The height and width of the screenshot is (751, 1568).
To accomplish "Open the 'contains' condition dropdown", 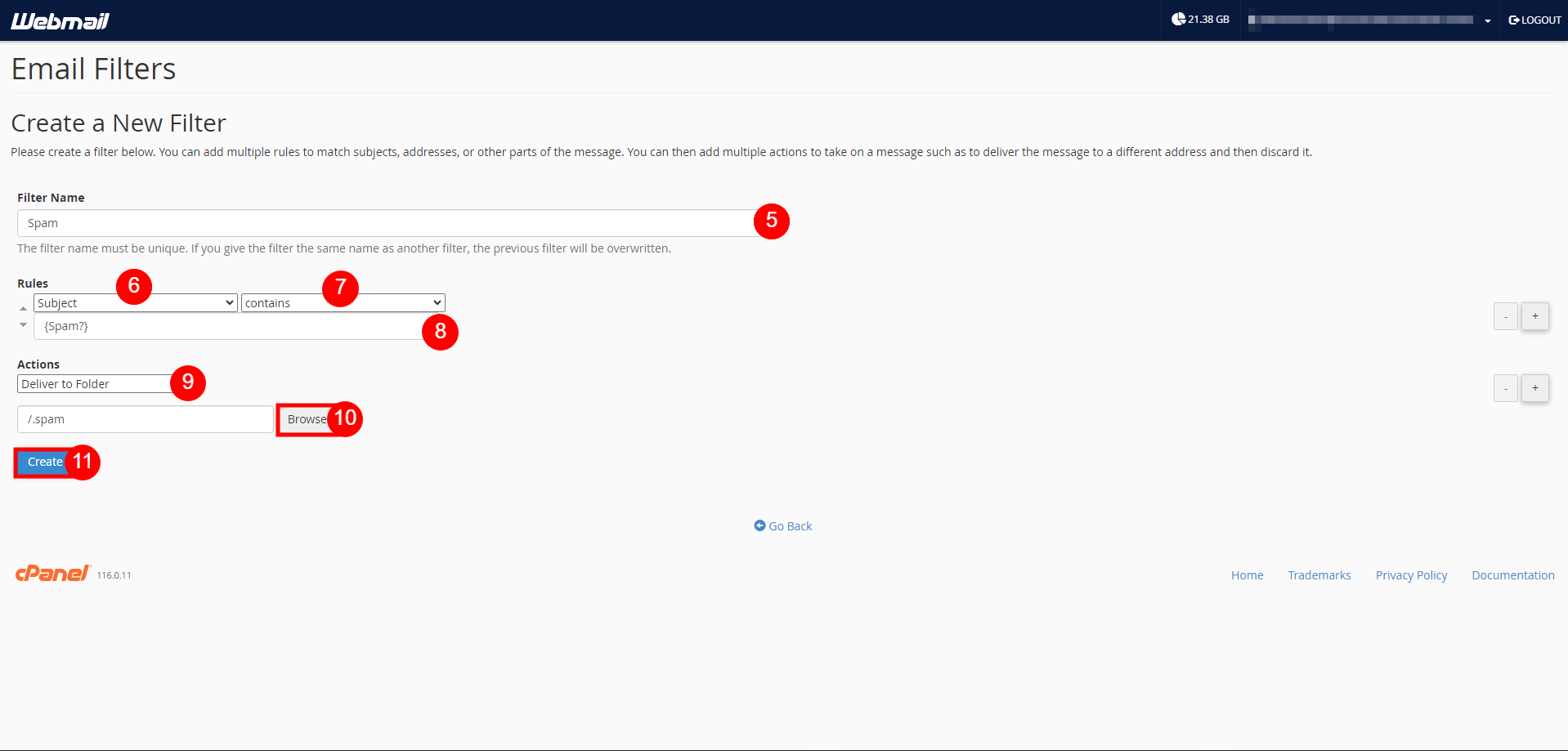I will click(x=342, y=302).
